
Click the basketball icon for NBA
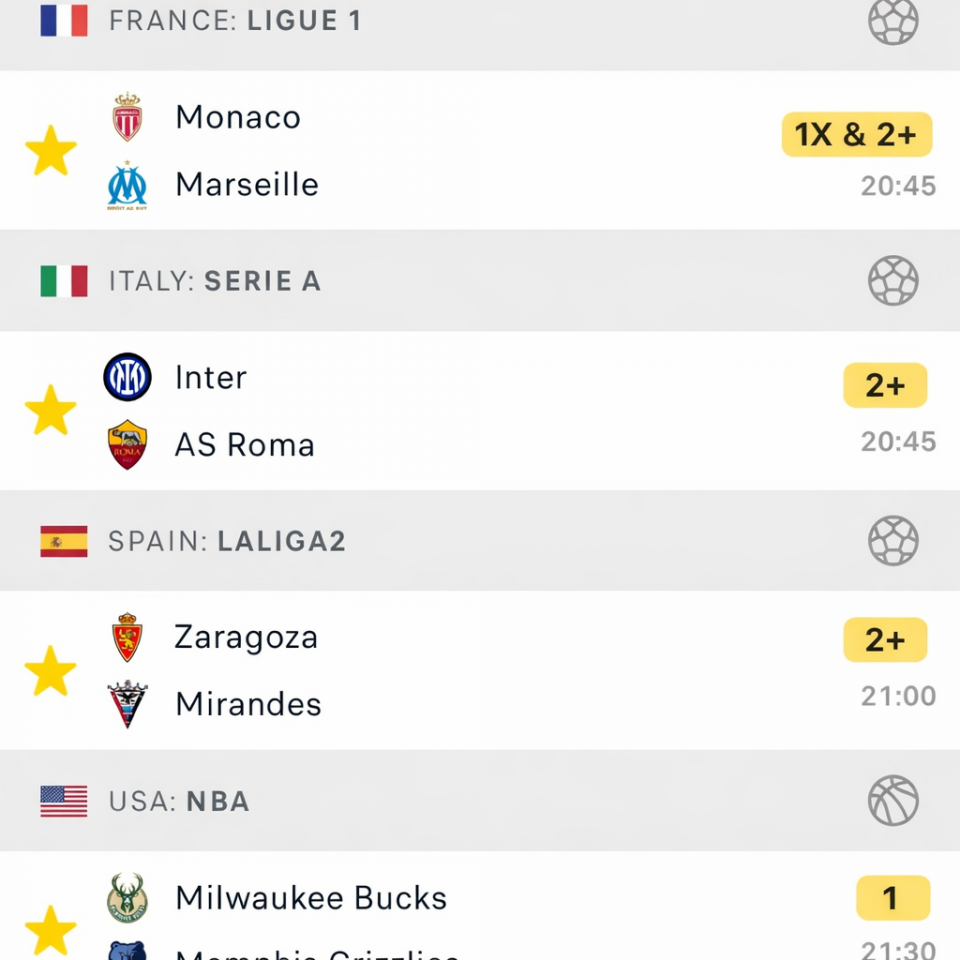(893, 801)
